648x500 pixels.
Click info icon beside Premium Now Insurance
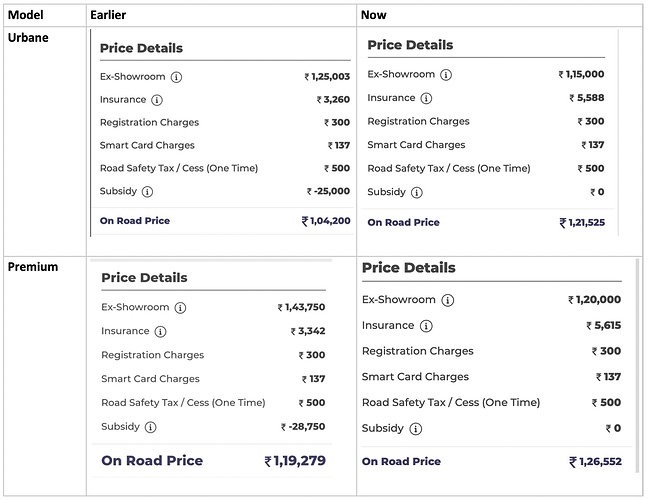tap(426, 326)
